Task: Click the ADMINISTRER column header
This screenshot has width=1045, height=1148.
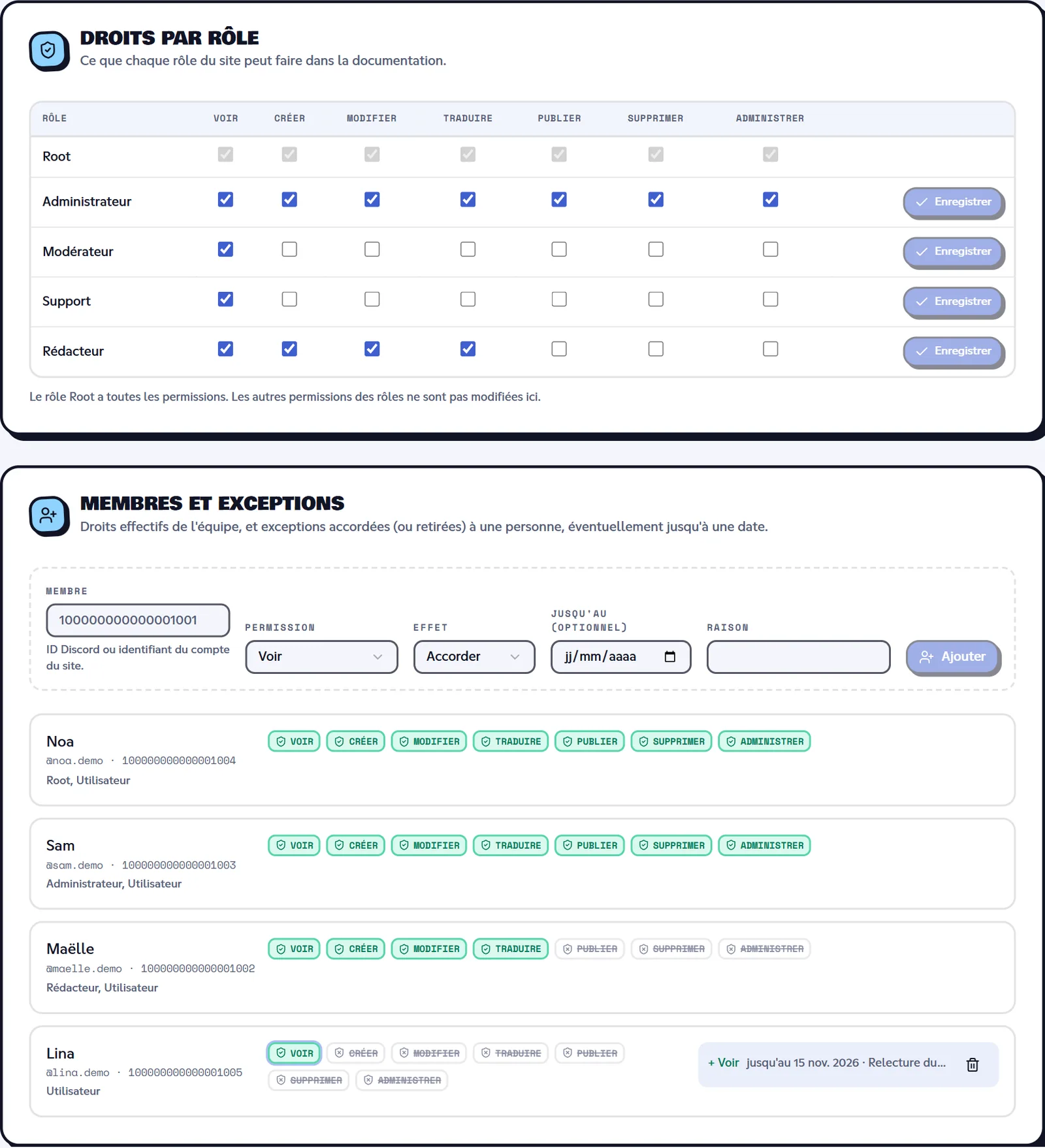Action: tap(770, 118)
